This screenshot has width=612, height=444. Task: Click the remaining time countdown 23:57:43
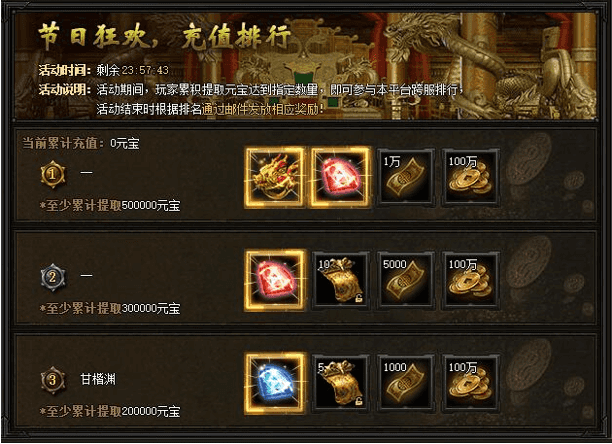pyautogui.click(x=145, y=70)
